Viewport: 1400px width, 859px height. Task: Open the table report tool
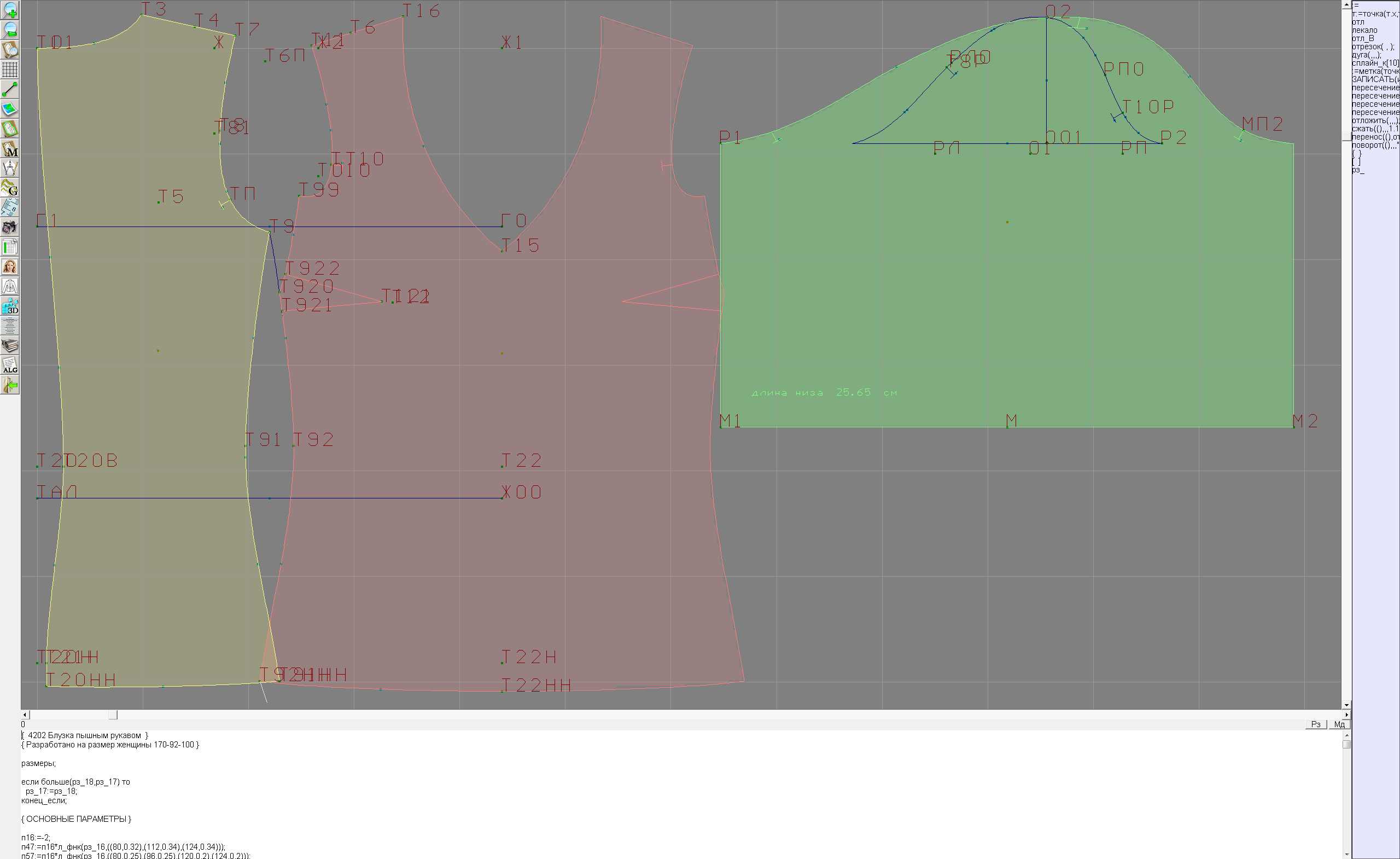pyautogui.click(x=10, y=247)
